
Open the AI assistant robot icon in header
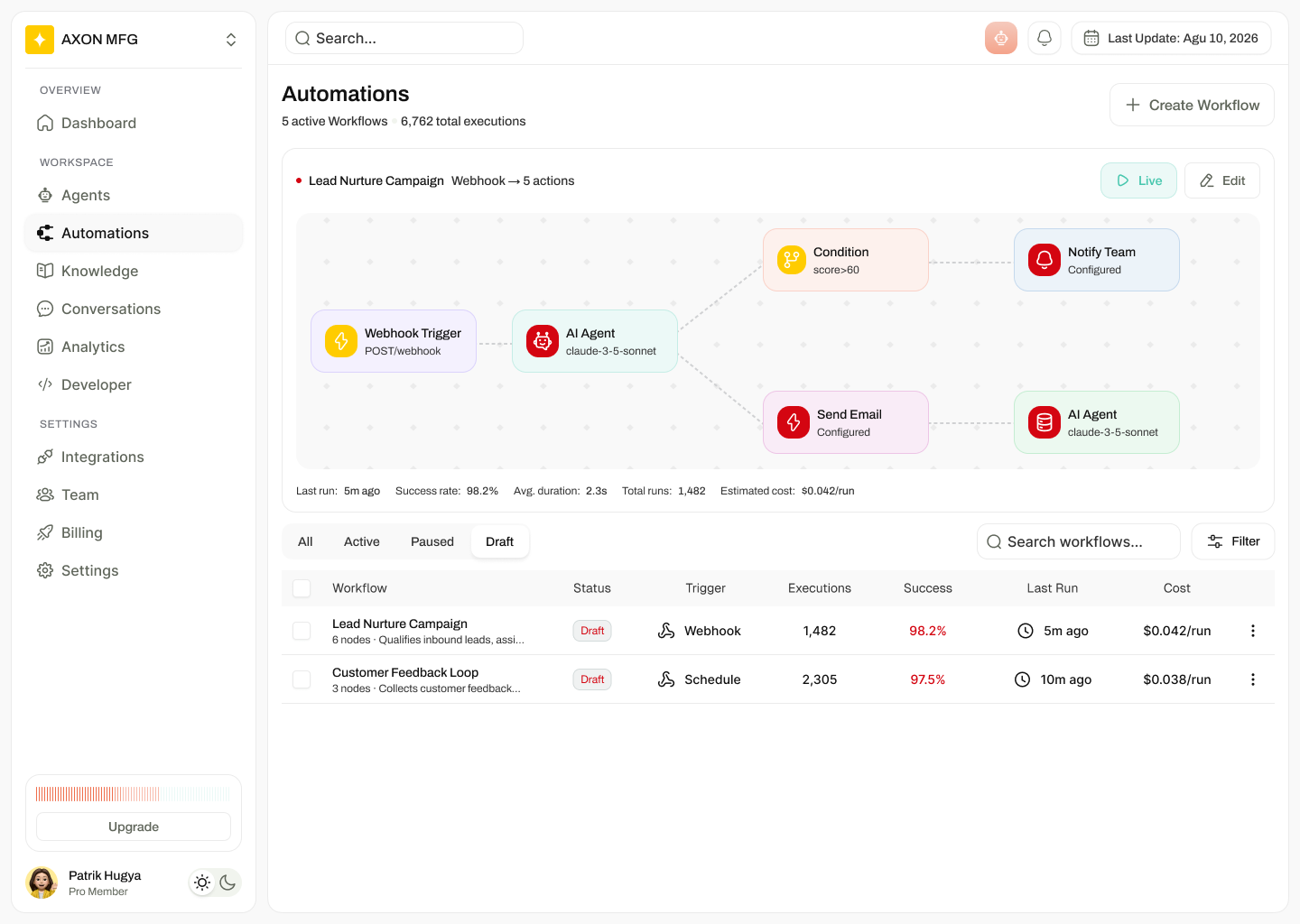[x=1001, y=38]
